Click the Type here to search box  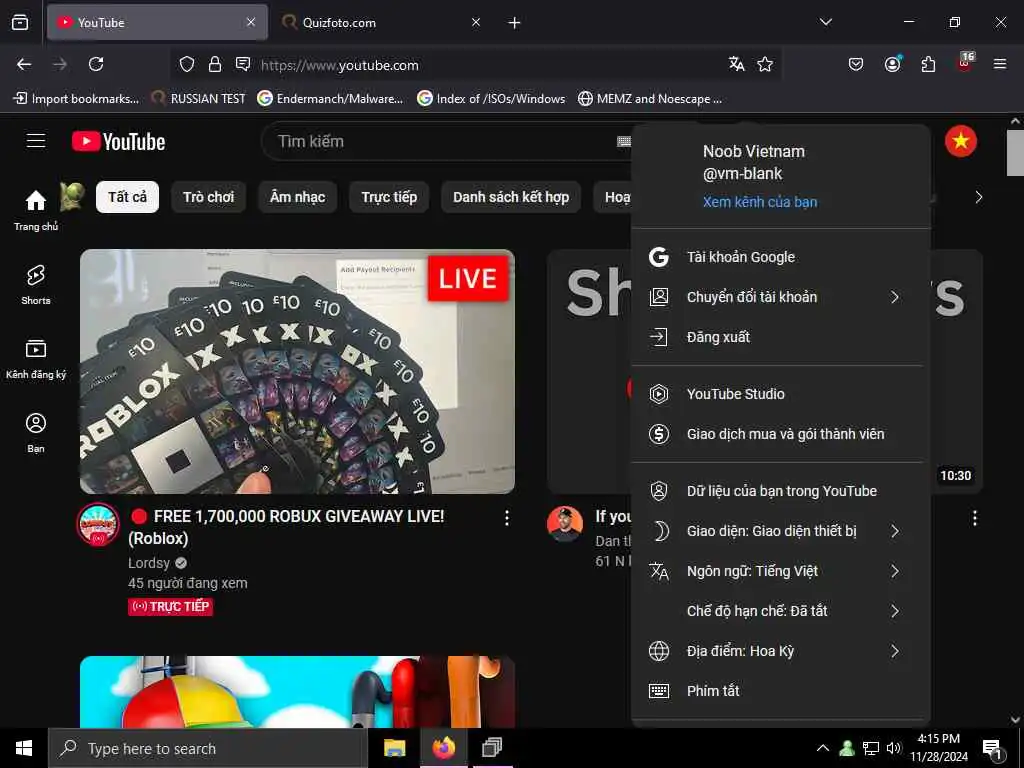click(x=207, y=748)
